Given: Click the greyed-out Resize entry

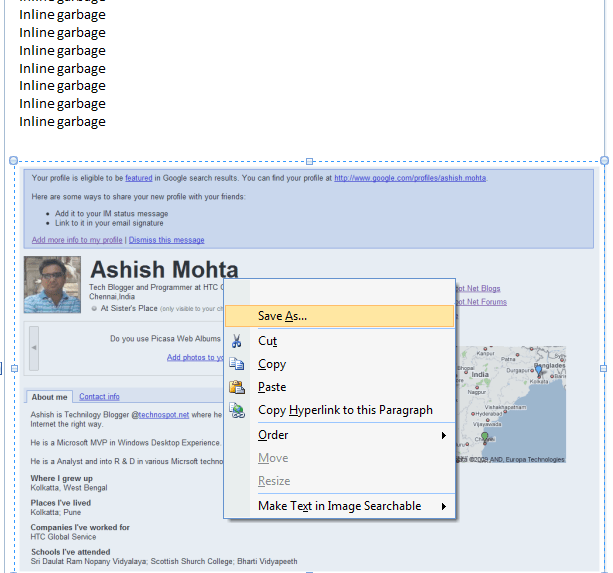Looking at the screenshot, I should (x=339, y=481).
